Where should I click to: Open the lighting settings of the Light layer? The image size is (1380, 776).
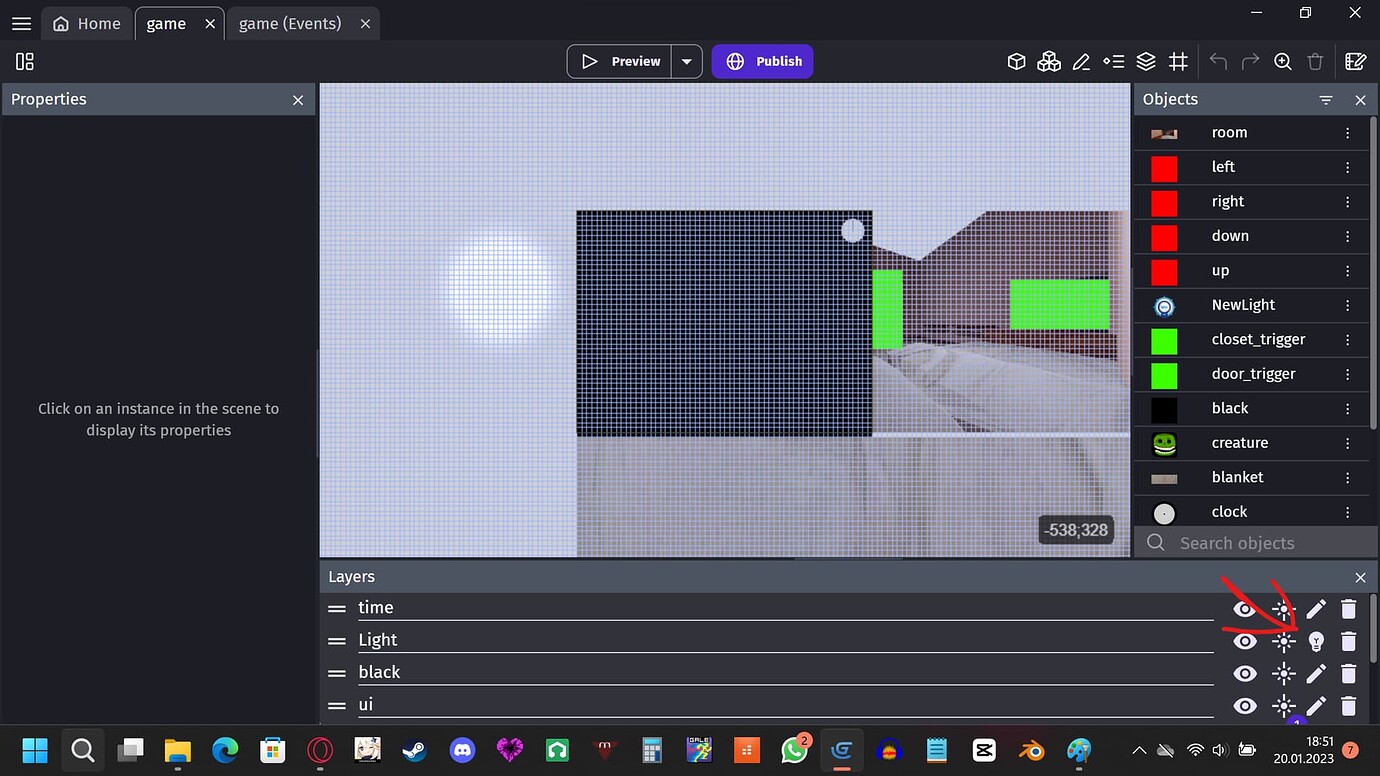click(1316, 641)
